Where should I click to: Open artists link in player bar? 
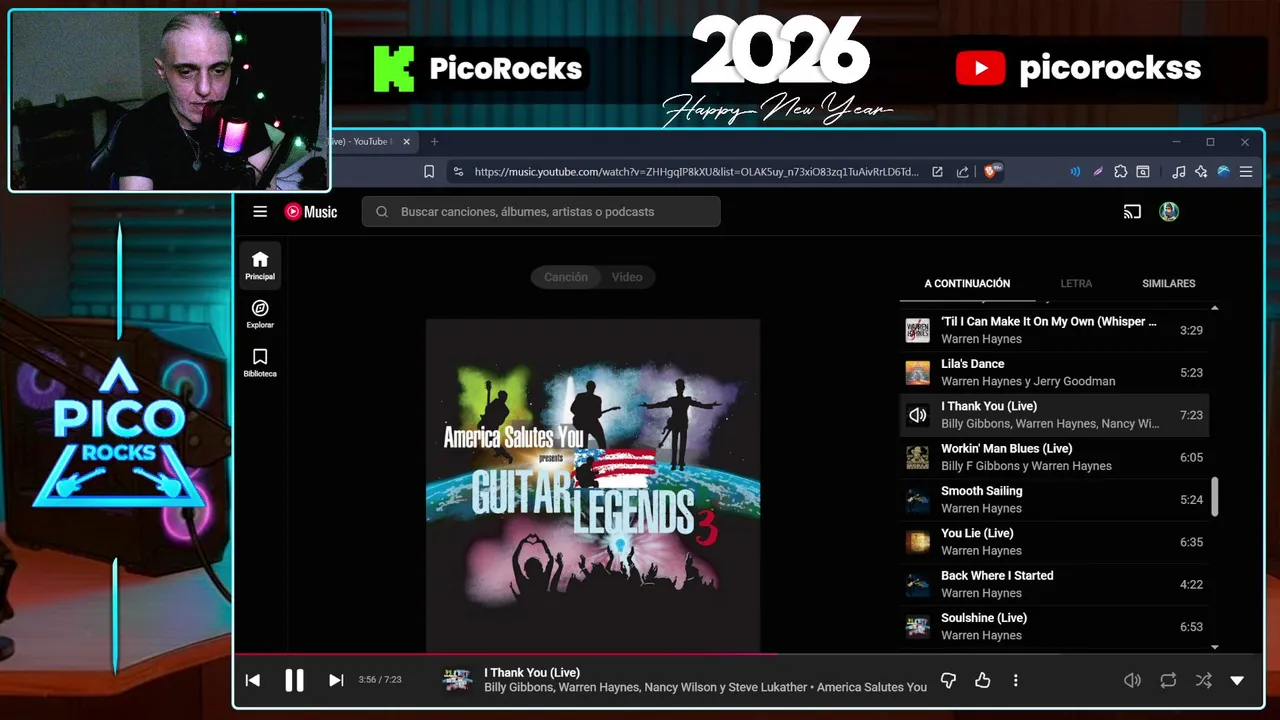(647, 688)
